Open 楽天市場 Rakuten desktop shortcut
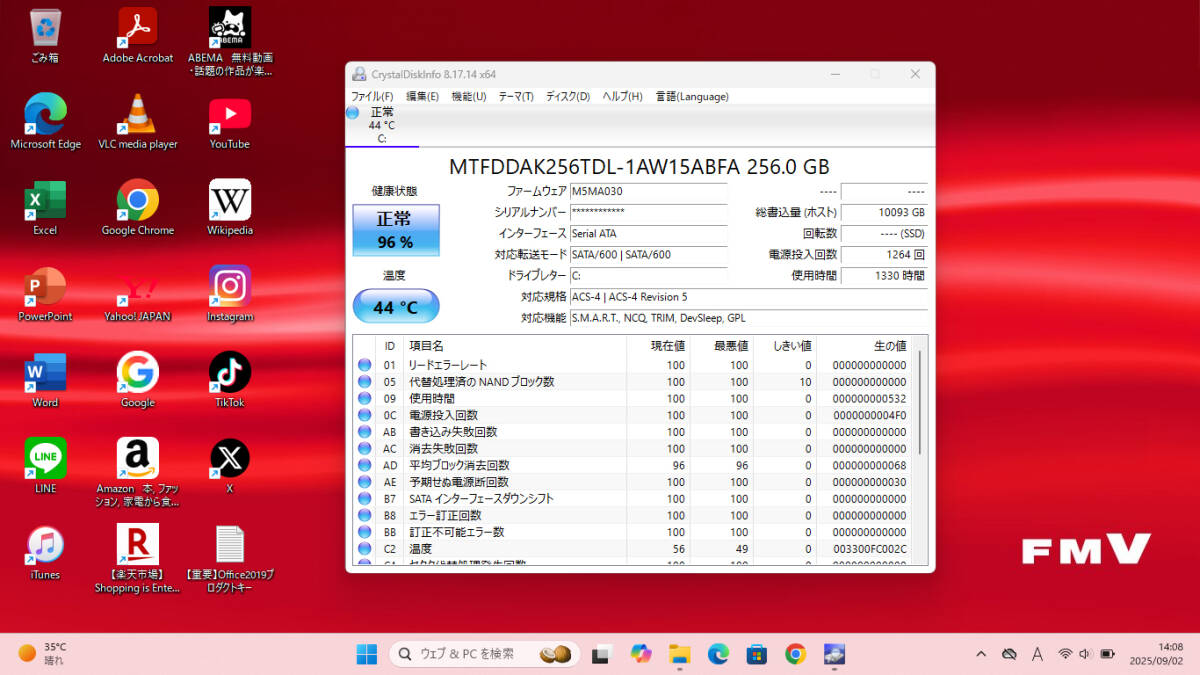This screenshot has height=675, width=1200. click(138, 559)
